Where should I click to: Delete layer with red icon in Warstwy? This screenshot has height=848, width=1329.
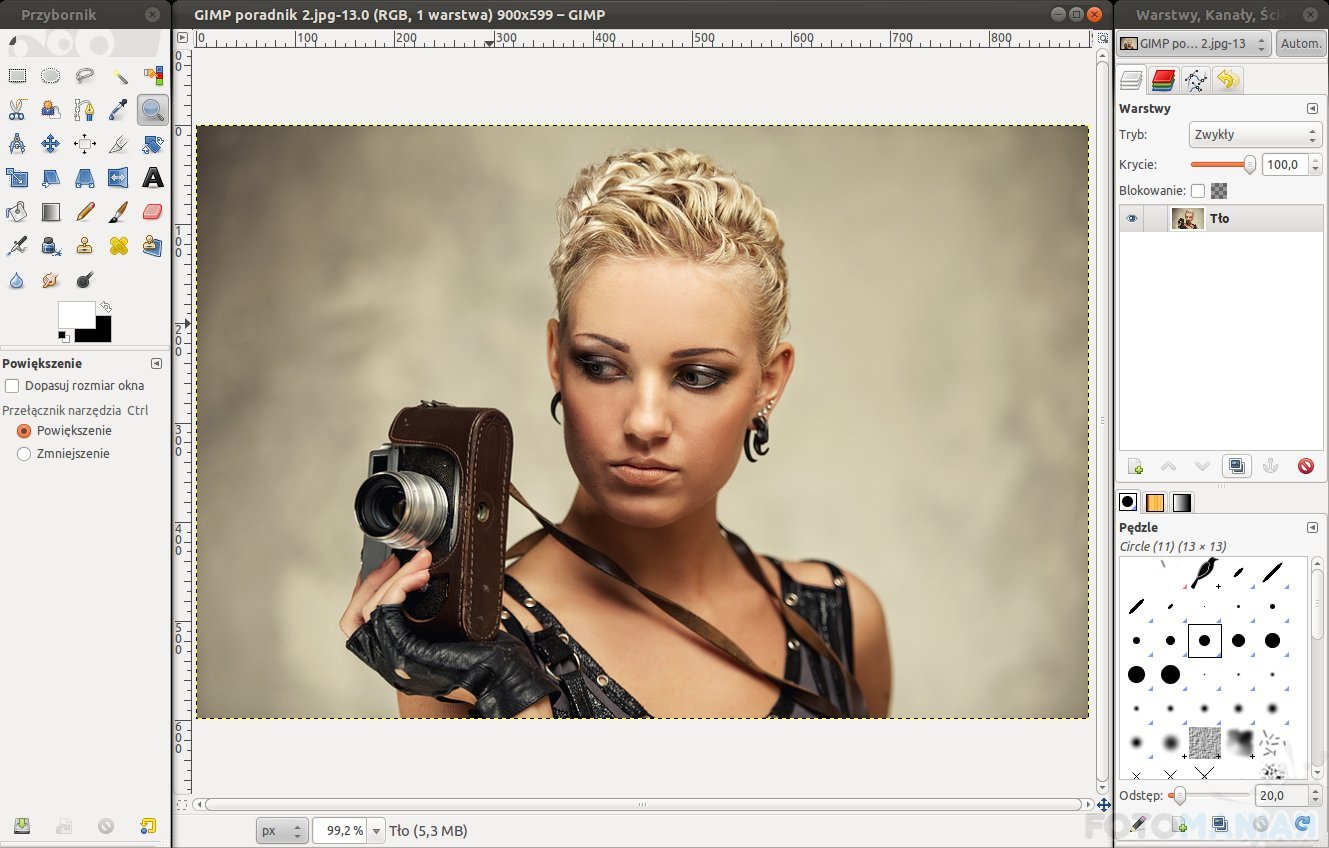pyautogui.click(x=1305, y=466)
